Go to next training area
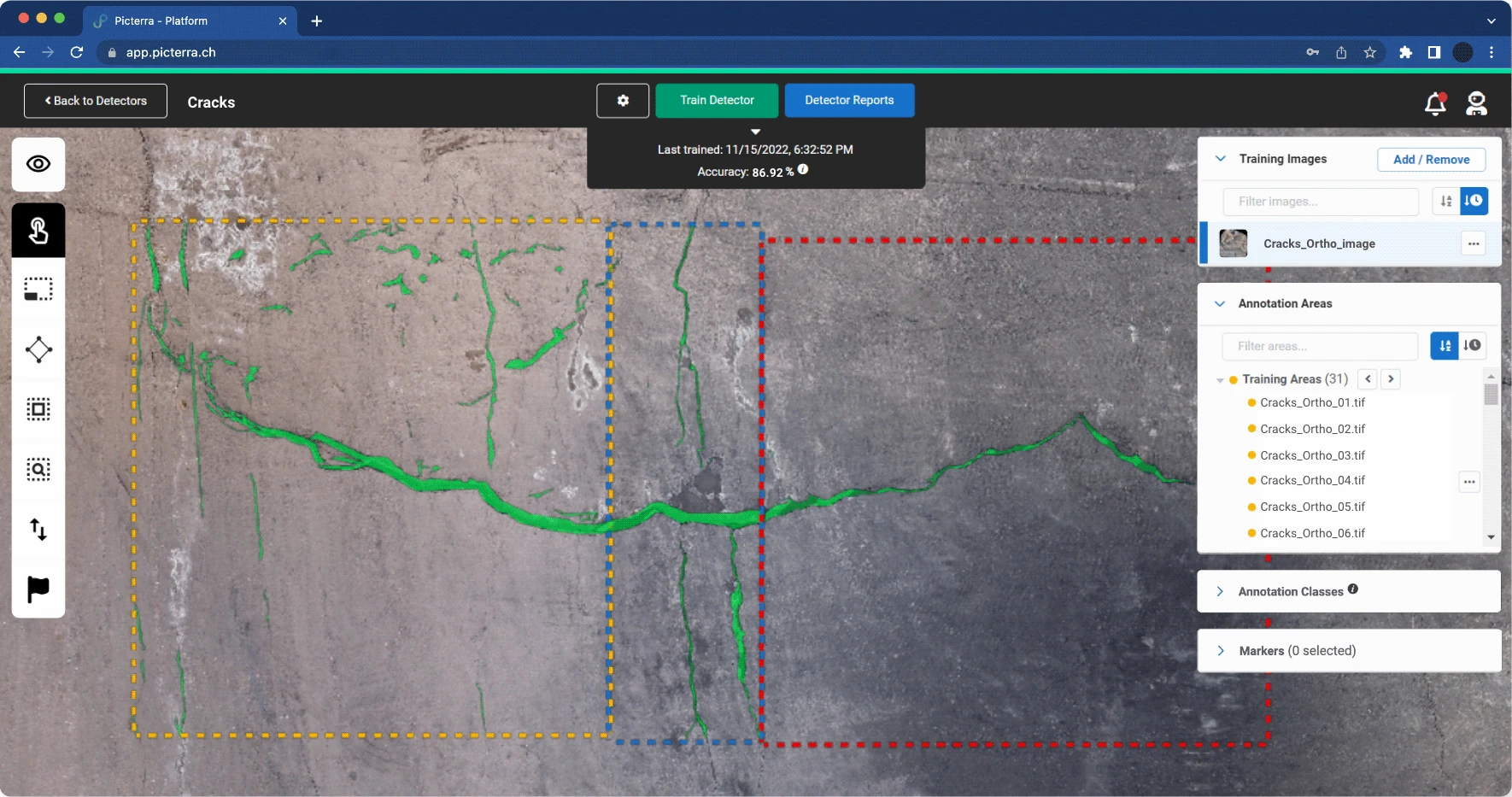Screen dimensions: 1512x797 [x=1391, y=379]
